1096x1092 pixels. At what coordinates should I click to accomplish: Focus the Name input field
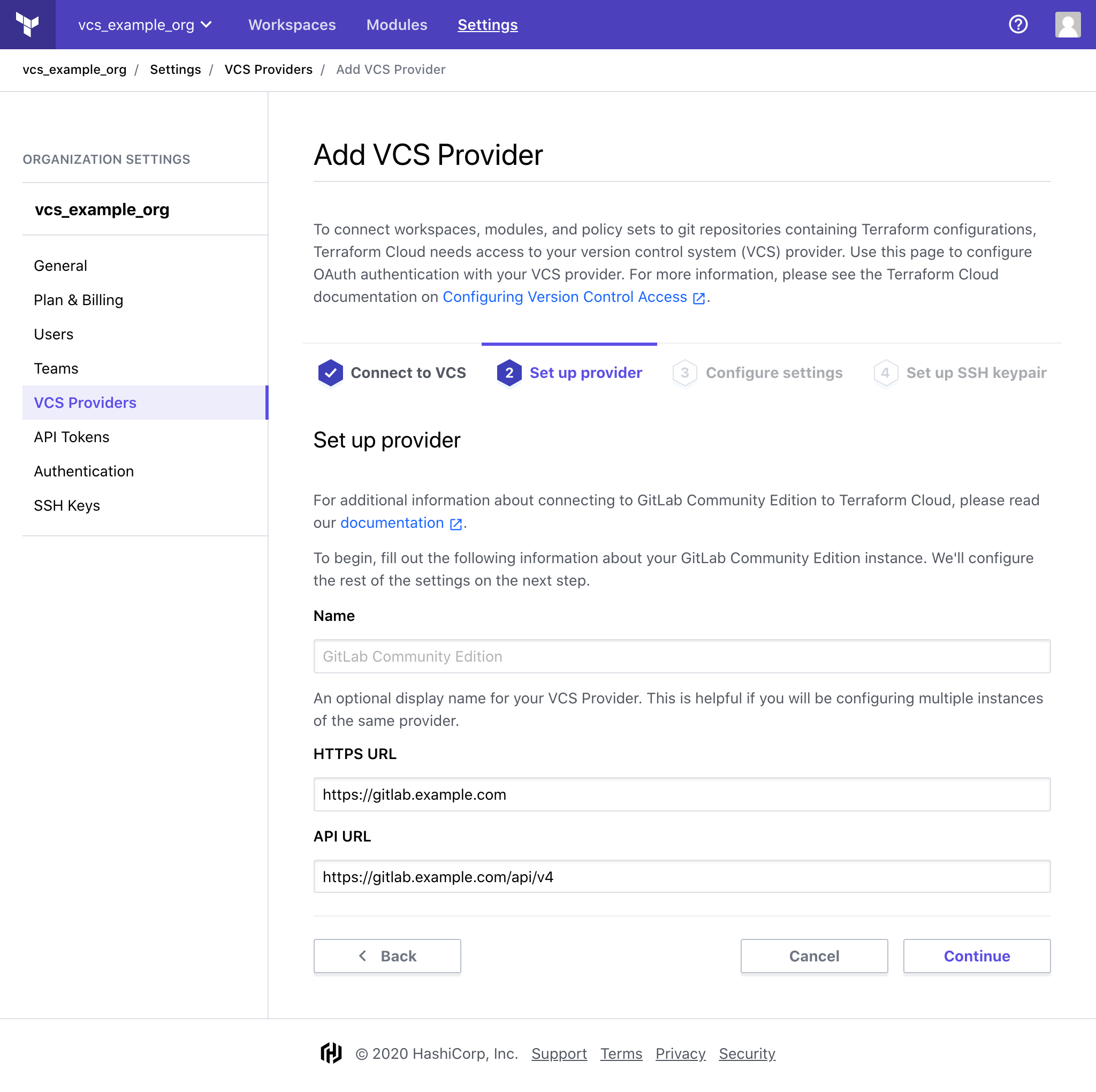click(x=682, y=656)
